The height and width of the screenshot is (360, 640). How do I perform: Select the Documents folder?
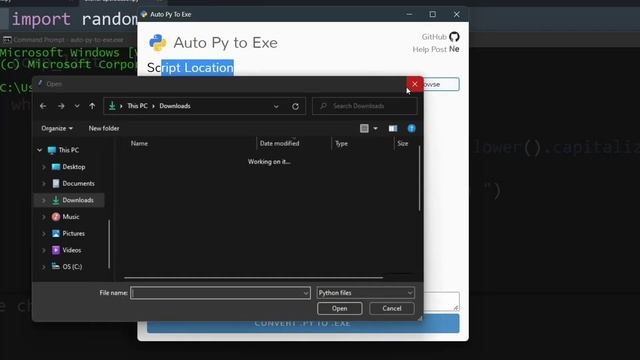[78, 184]
